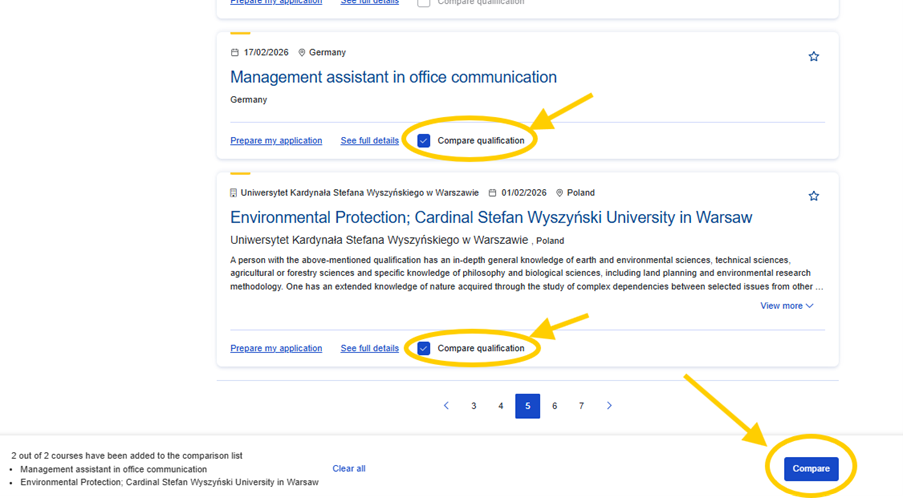This screenshot has width=903, height=498.
Task: Go to previous page using left chevron
Action: tap(446, 406)
